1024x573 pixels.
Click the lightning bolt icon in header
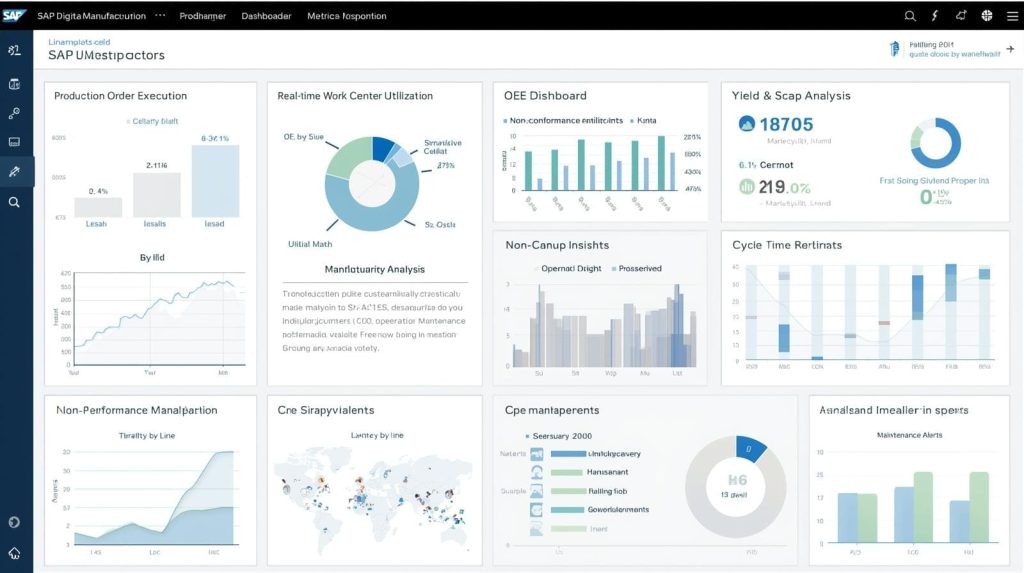pos(935,16)
